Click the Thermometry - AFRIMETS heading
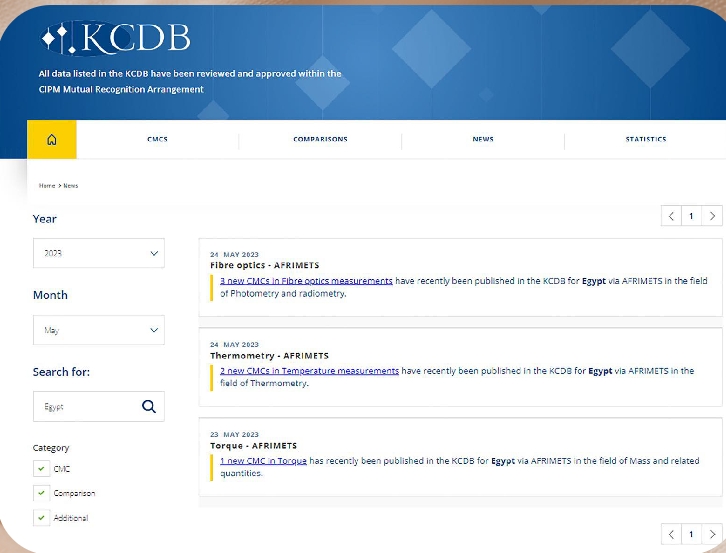Screen dimensions: 726x553 tap(269, 356)
